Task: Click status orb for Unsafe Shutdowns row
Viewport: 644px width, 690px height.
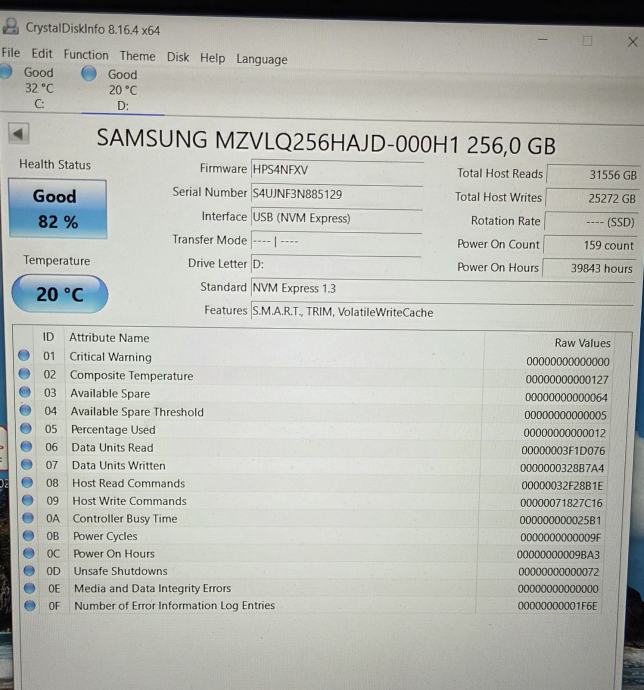Action: [x=29, y=570]
